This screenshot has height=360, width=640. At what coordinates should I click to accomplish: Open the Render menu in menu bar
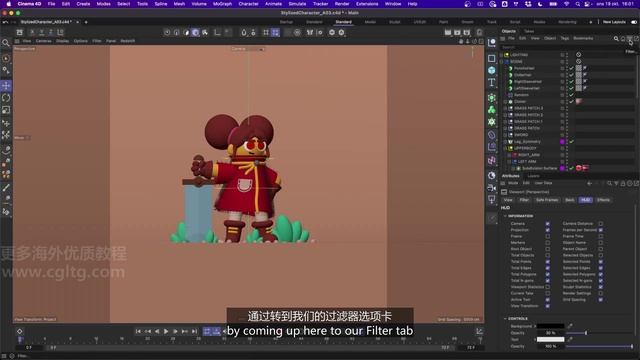[x=342, y=4]
